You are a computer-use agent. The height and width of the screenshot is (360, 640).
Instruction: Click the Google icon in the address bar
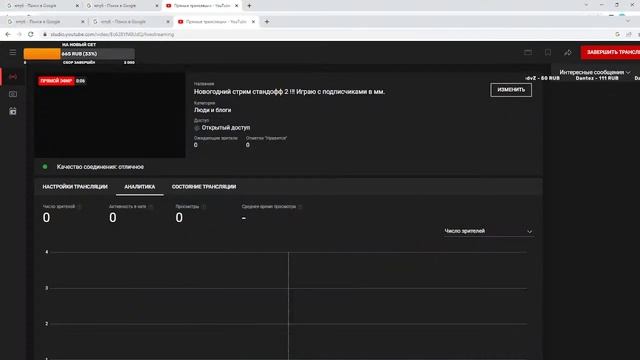coord(618,34)
